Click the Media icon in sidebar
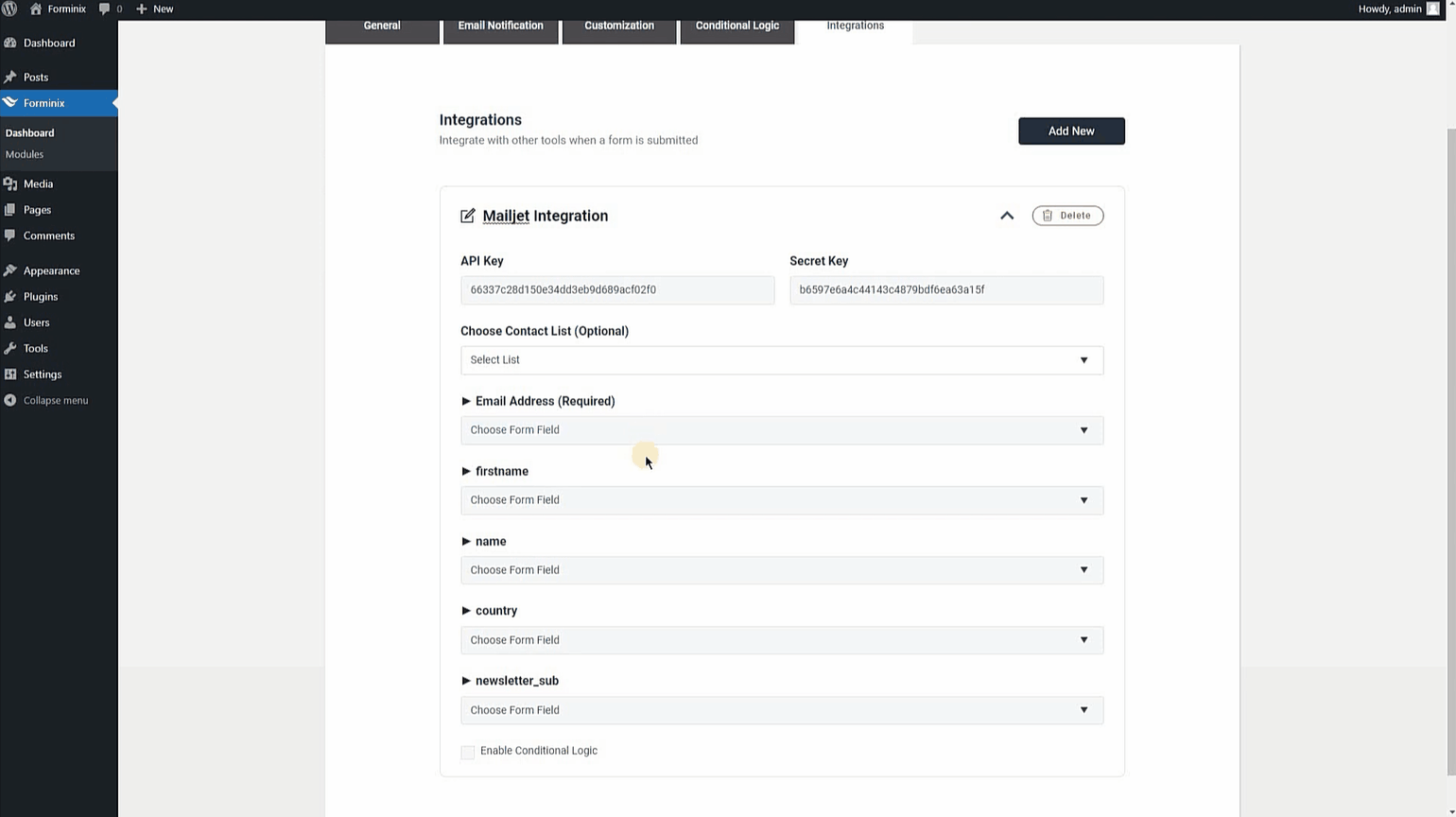The width and height of the screenshot is (1456, 817). pyautogui.click(x=10, y=183)
